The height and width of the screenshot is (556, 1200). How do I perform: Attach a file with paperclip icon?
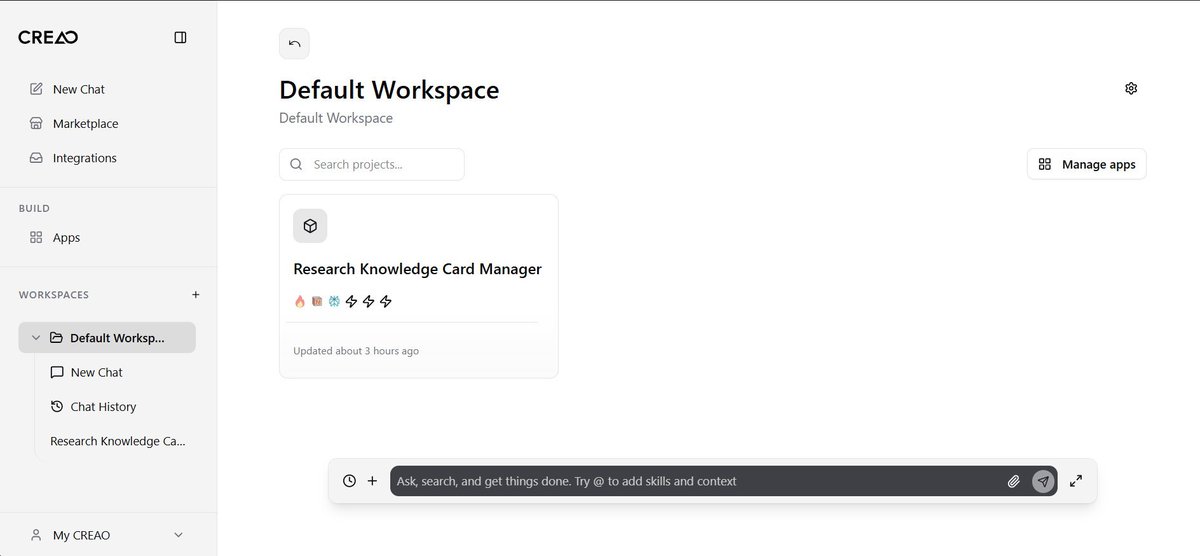(x=1013, y=481)
